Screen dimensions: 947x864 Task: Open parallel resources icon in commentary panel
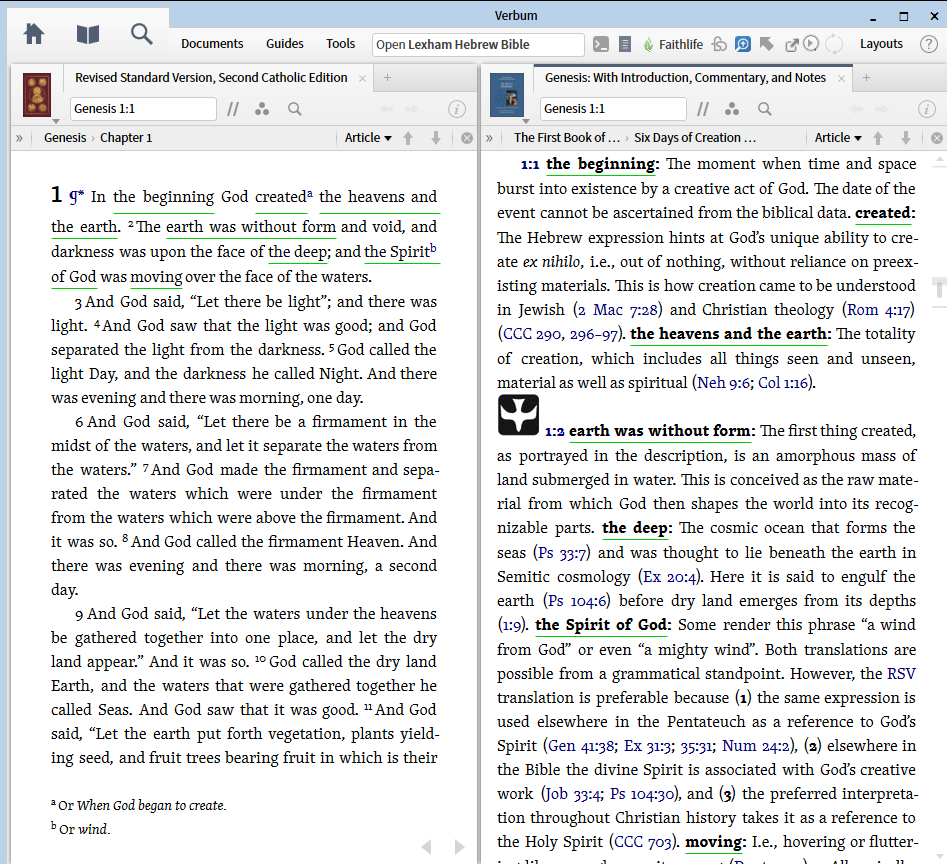pos(702,109)
